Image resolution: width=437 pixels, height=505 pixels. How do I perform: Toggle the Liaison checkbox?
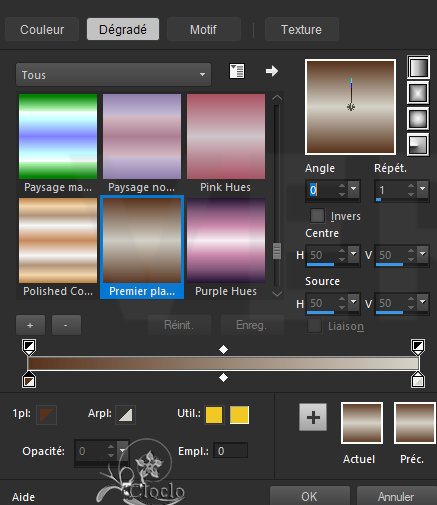click(314, 326)
